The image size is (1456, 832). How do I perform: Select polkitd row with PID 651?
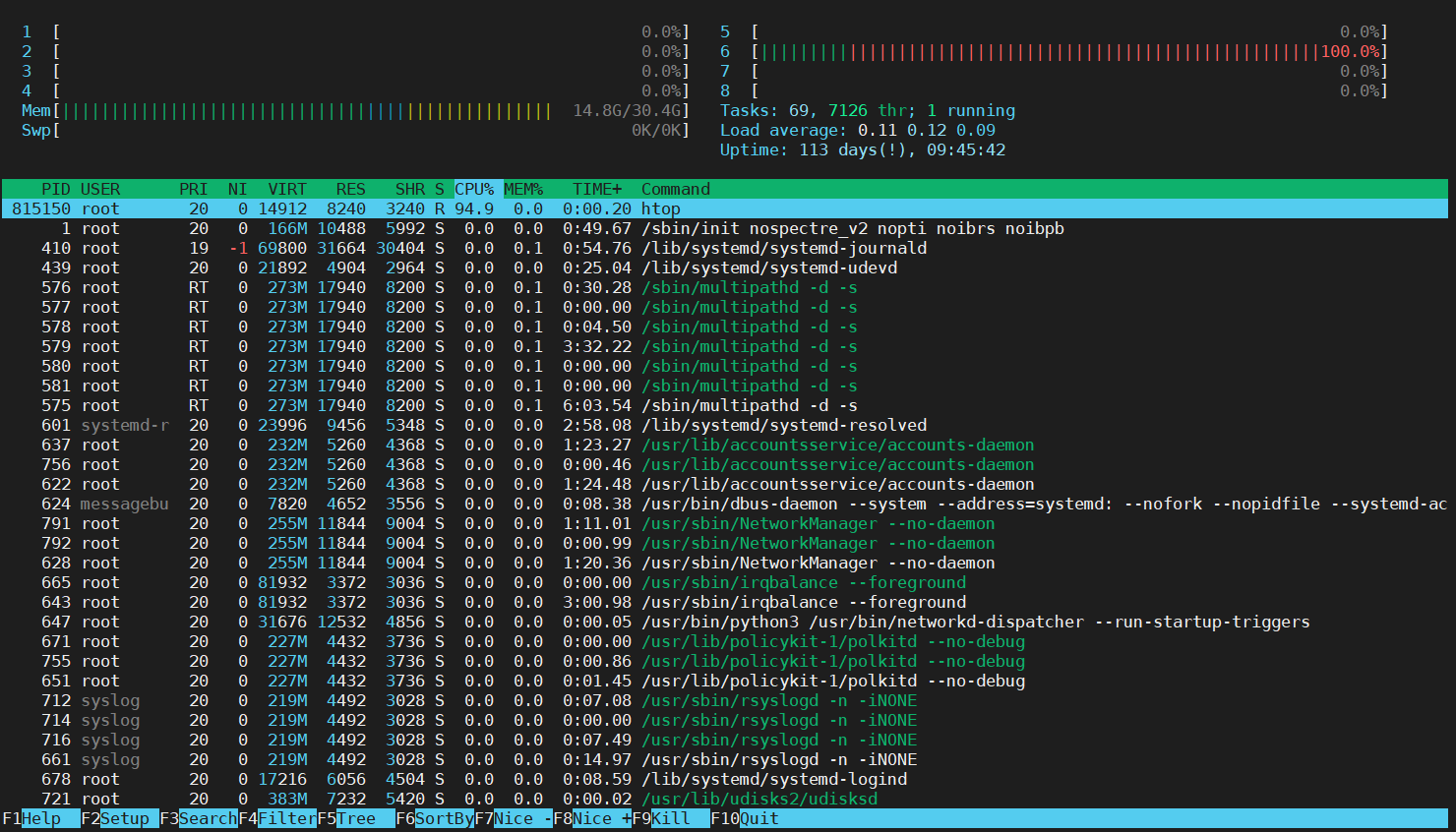tap(725, 681)
